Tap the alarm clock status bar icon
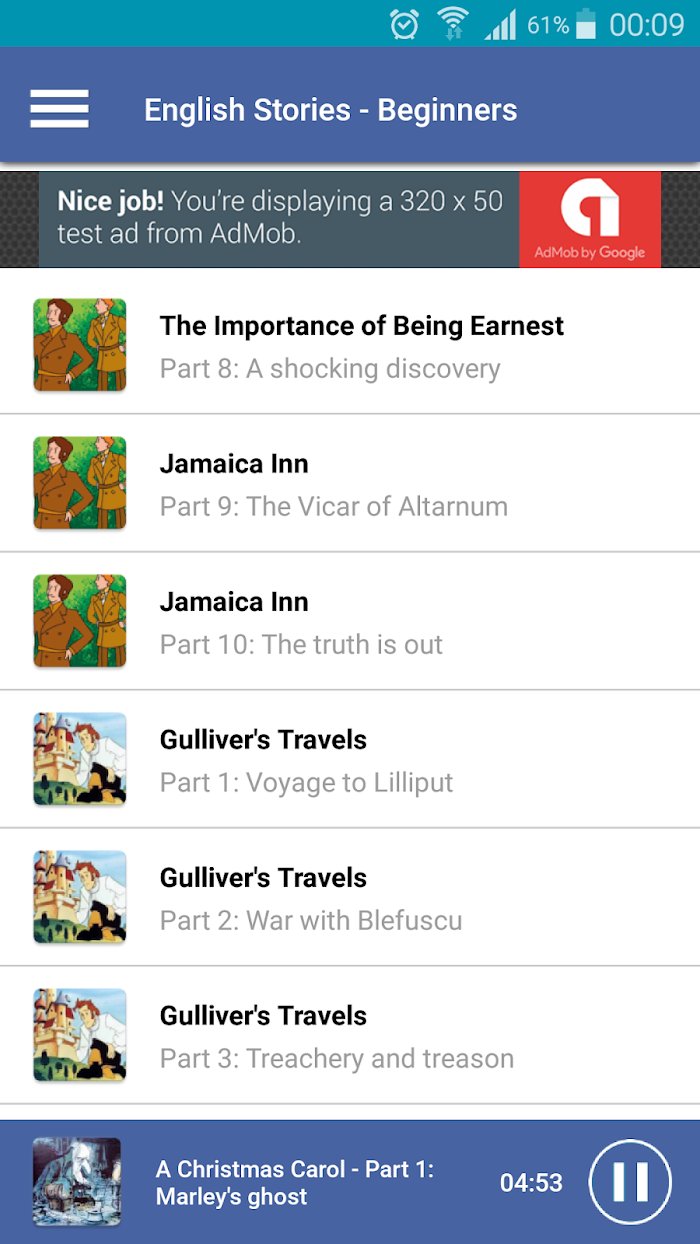Viewport: 700px width, 1244px height. coord(404,23)
